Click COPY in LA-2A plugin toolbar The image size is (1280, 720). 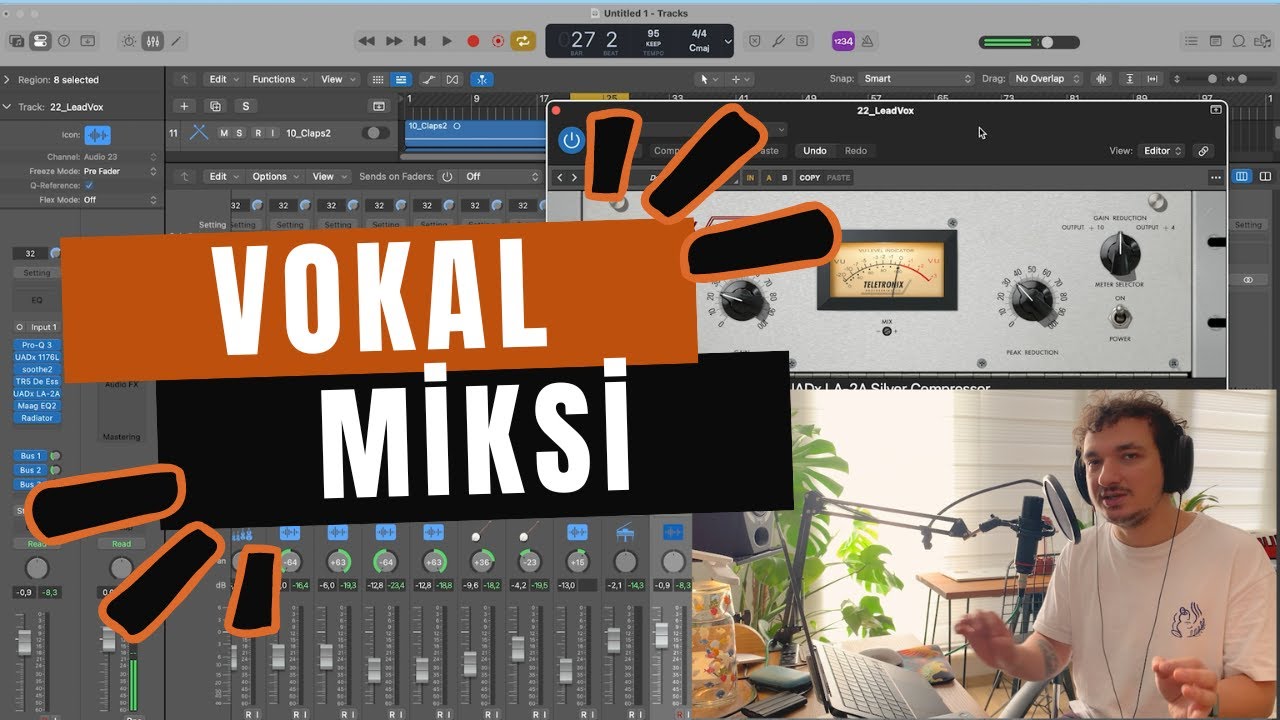(x=810, y=178)
